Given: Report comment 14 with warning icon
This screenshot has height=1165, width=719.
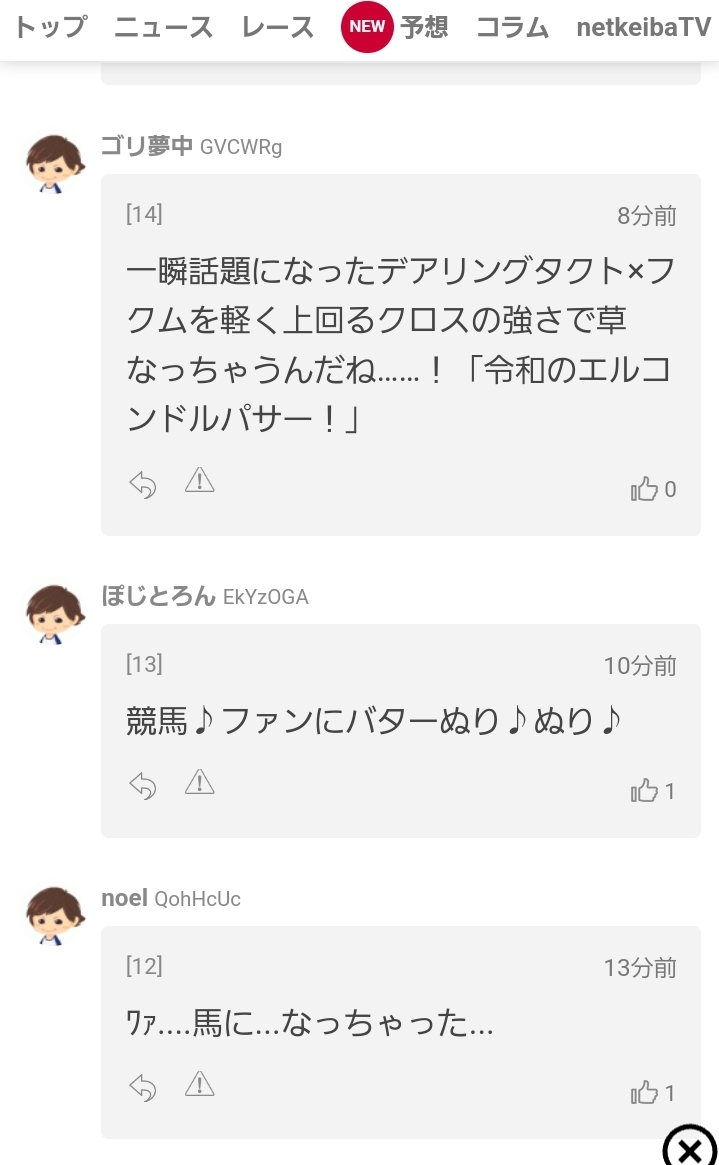Looking at the screenshot, I should [x=200, y=482].
